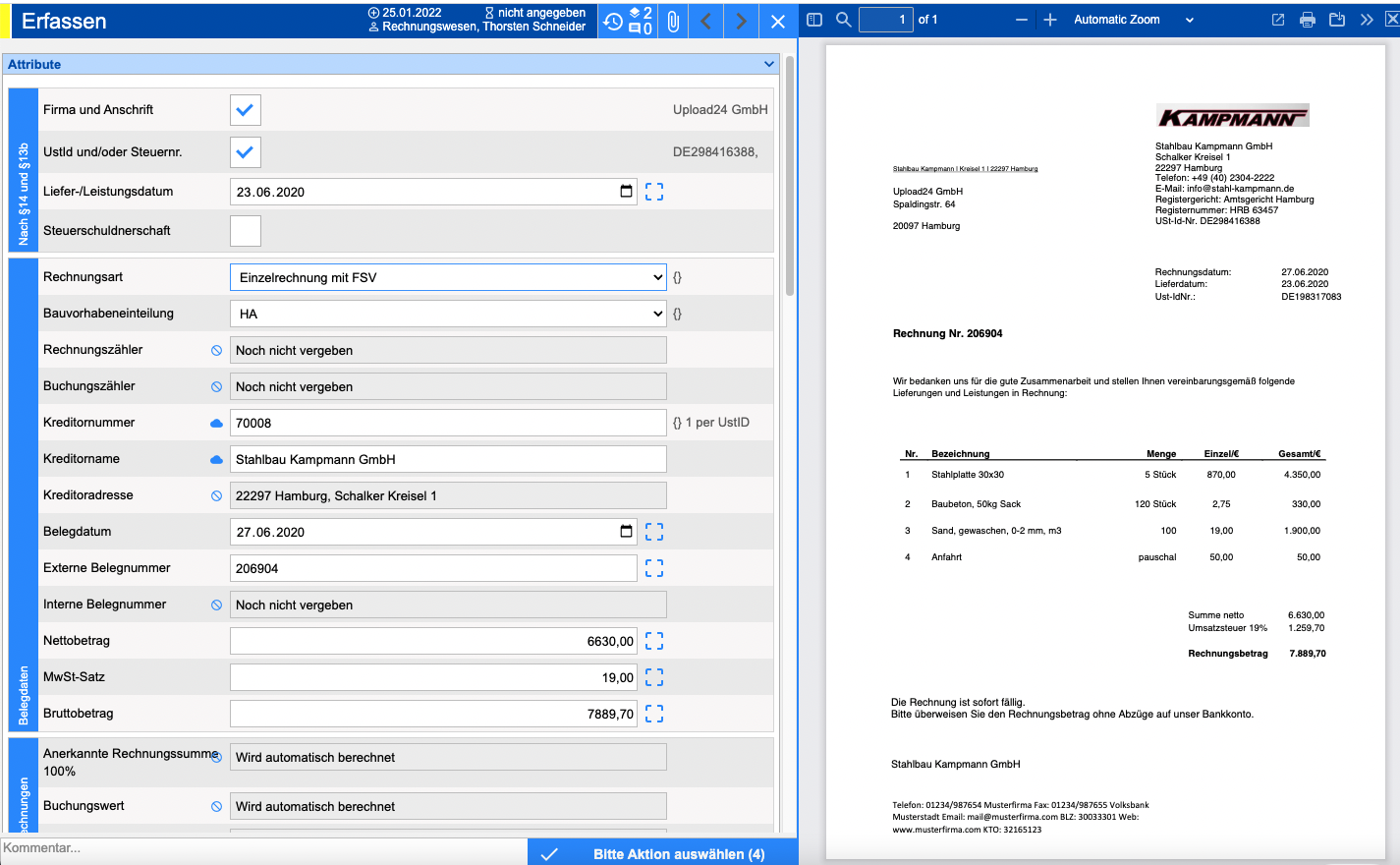Close the PDF viewer panel

(1392, 20)
